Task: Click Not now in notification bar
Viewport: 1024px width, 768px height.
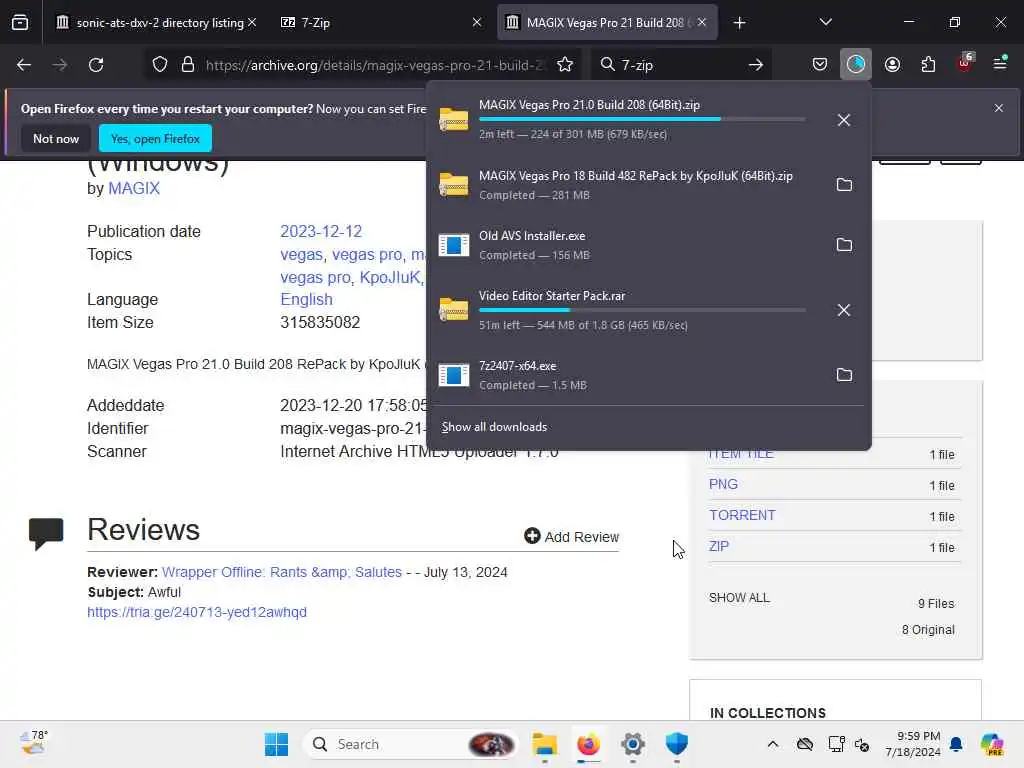Action: (x=56, y=138)
